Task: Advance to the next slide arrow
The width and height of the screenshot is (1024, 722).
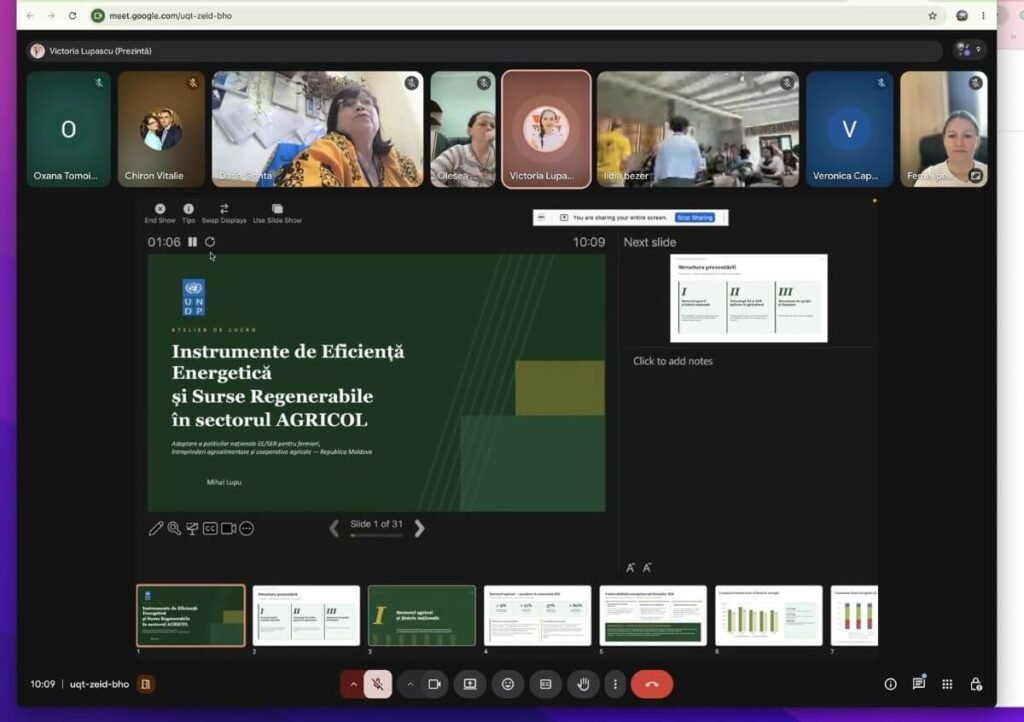Action: tap(419, 528)
